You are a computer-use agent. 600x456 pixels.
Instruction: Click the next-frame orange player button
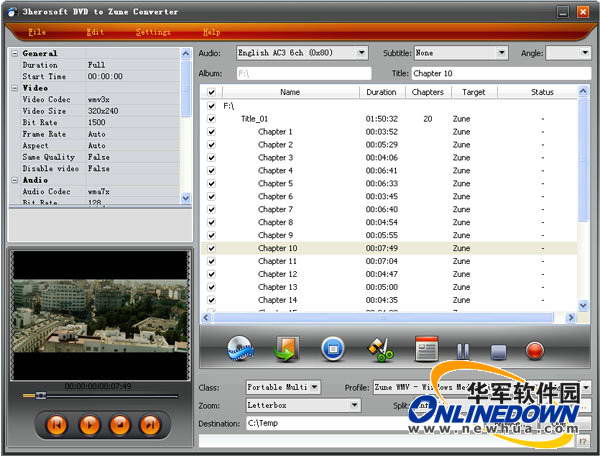tap(150, 424)
